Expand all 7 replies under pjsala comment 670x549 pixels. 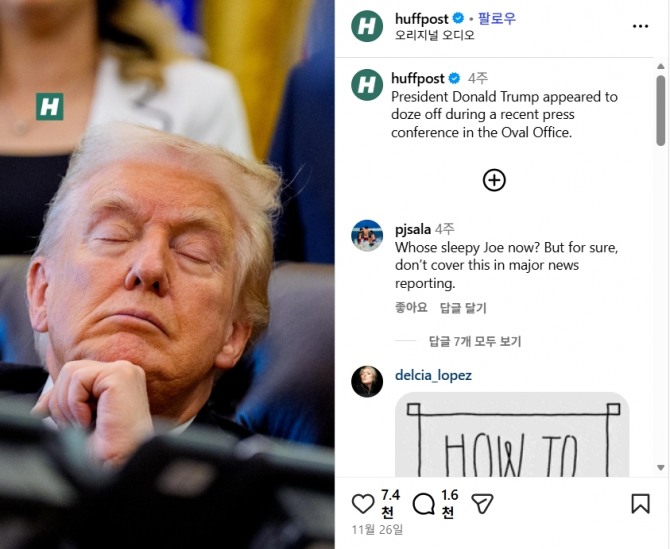pos(475,341)
